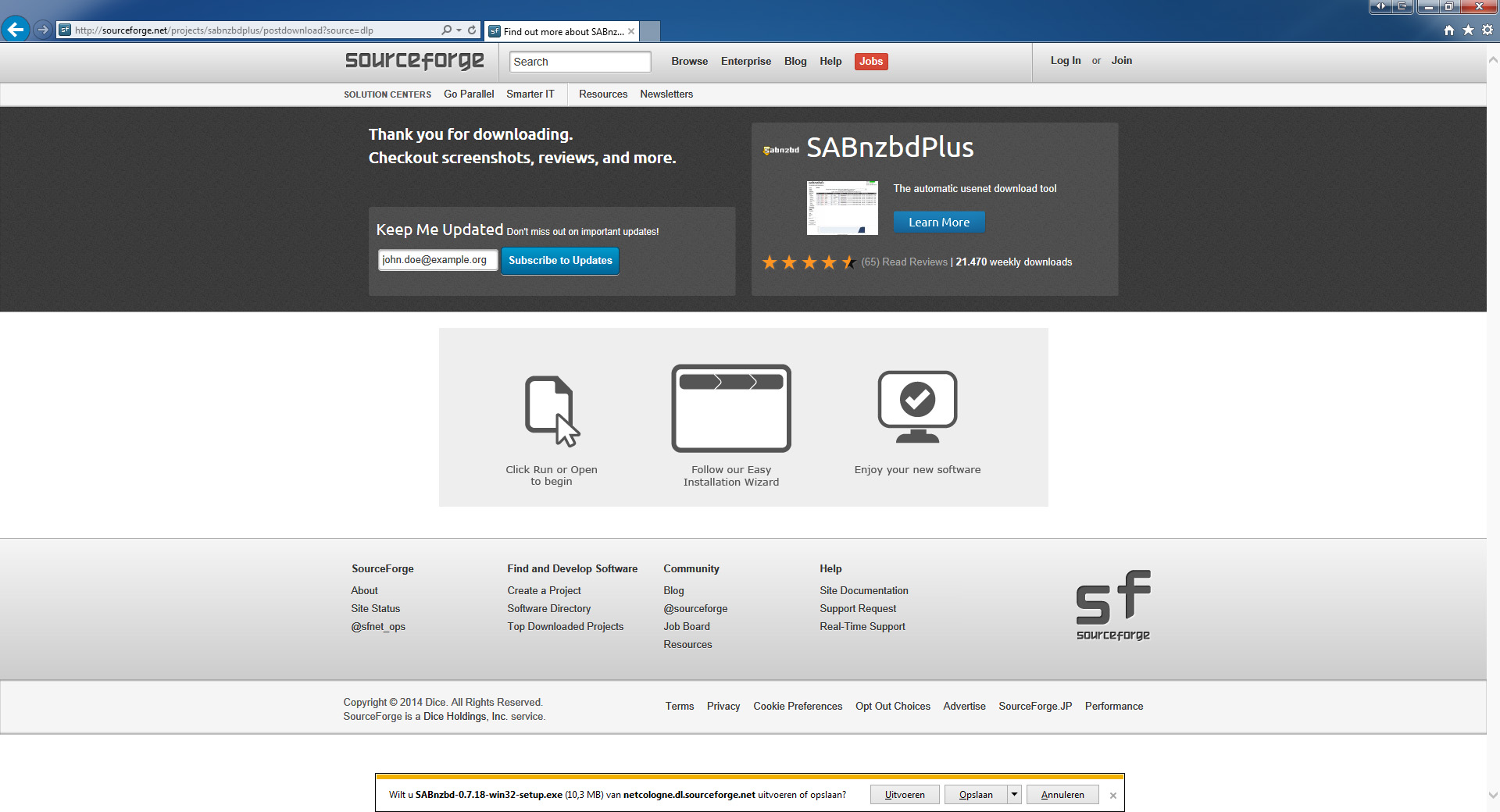Screen dimensions: 1500x812
Task: Click the small Sabnzbd project logo icon
Action: pos(780,149)
